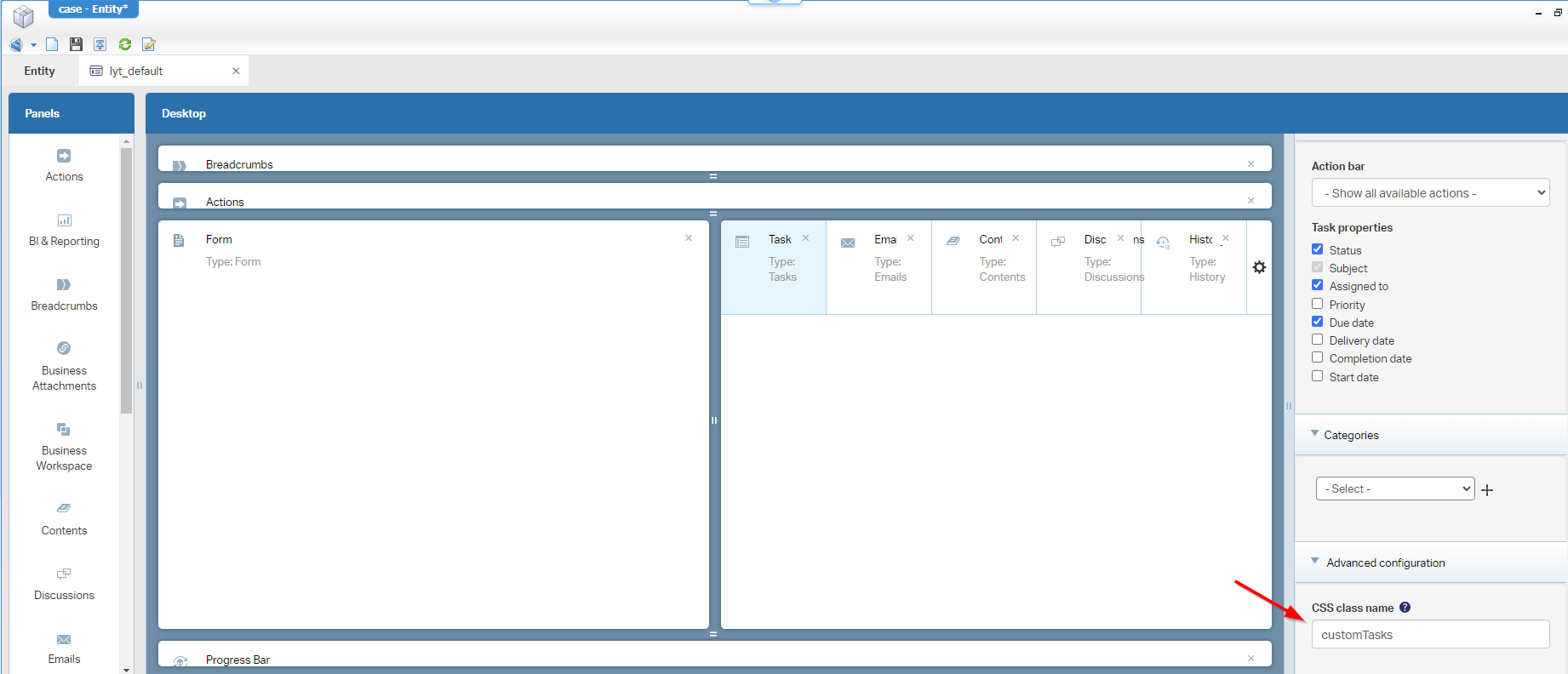Collapse the Advanced configuration section
1568x674 pixels.
1315,562
